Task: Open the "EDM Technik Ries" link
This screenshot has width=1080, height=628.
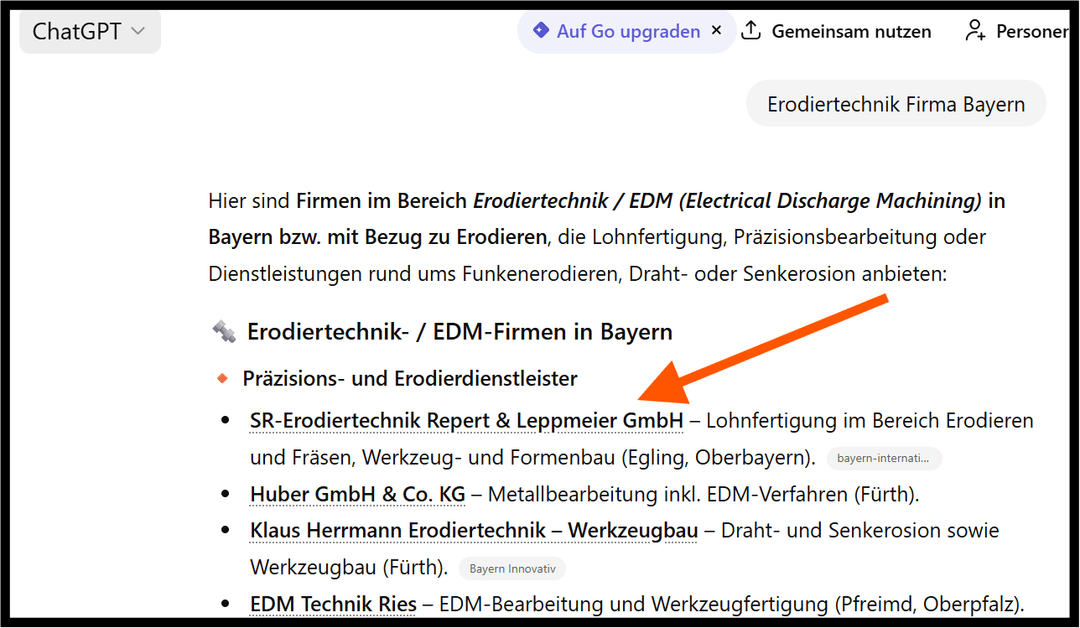Action: tap(332, 603)
